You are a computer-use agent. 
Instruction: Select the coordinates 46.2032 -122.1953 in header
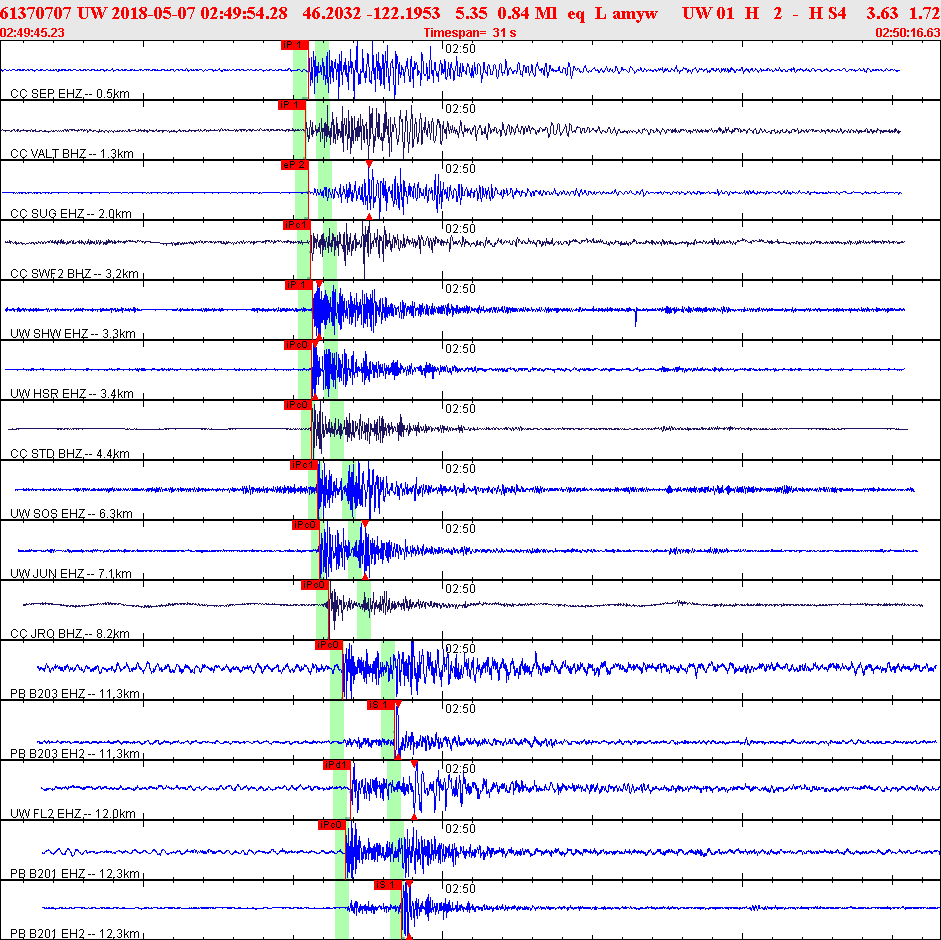tap(371, 13)
